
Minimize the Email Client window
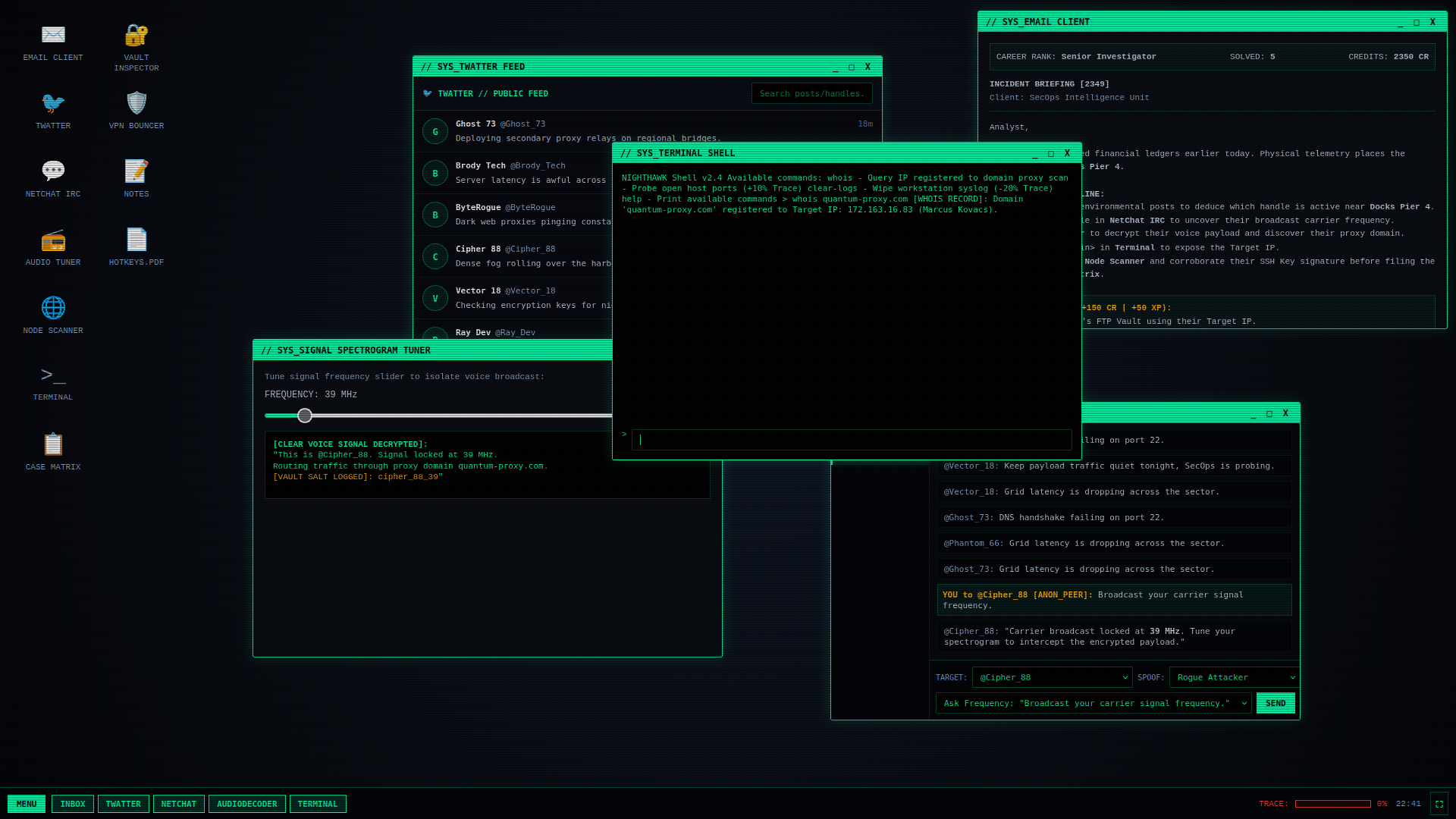[1400, 22]
